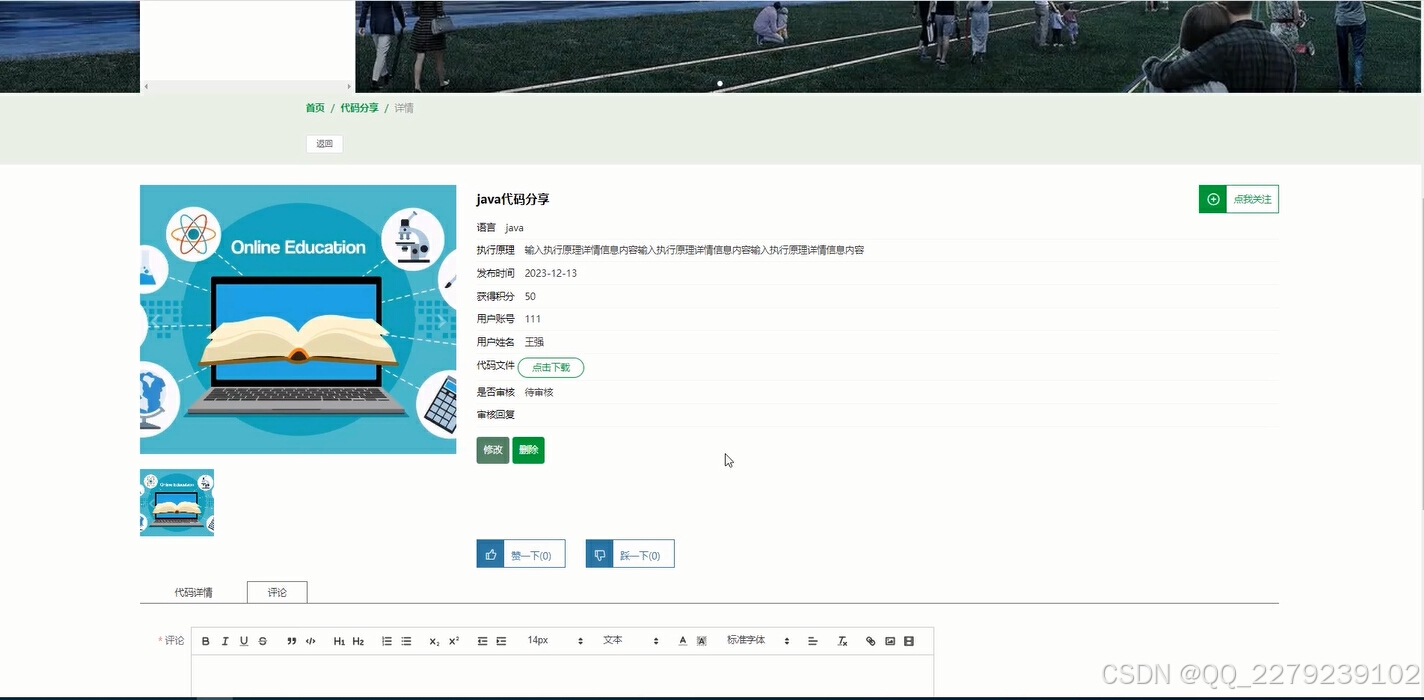This screenshot has height=700, width=1424.
Task: Apply strikethrough in the comment editor
Action: pyautogui.click(x=261, y=640)
